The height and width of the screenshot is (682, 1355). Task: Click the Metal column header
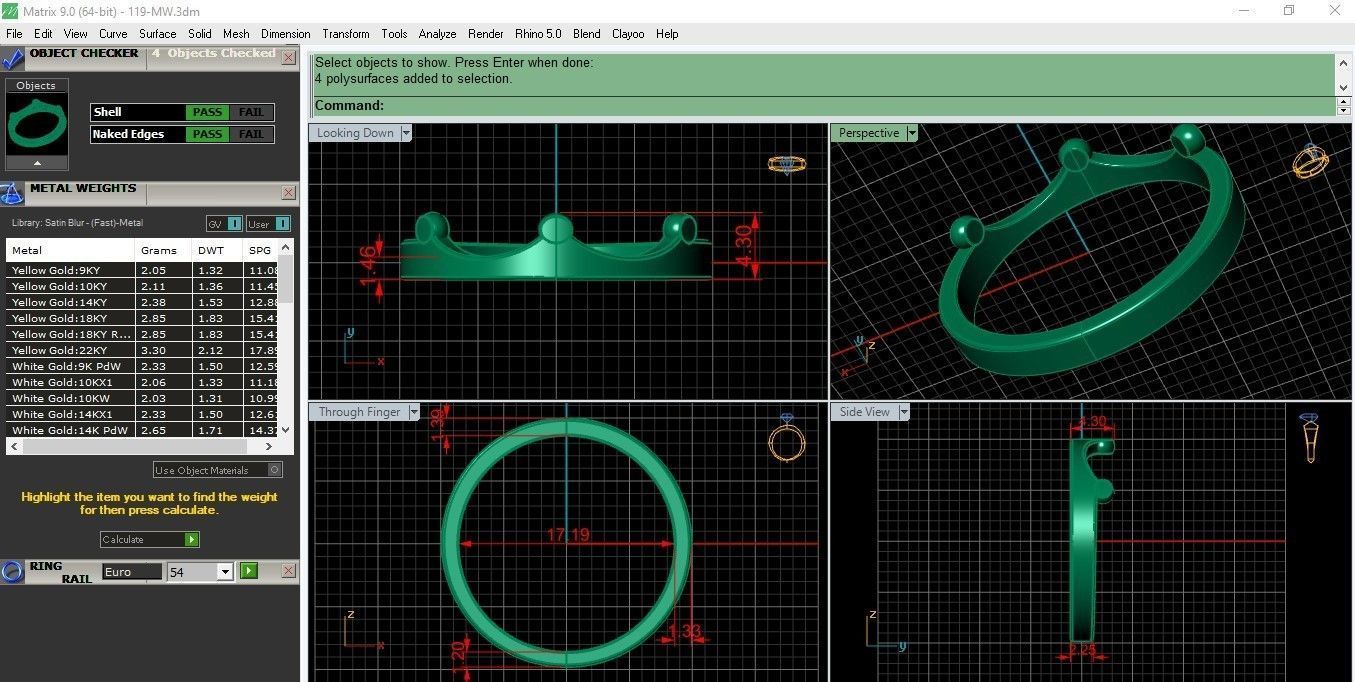click(70, 250)
